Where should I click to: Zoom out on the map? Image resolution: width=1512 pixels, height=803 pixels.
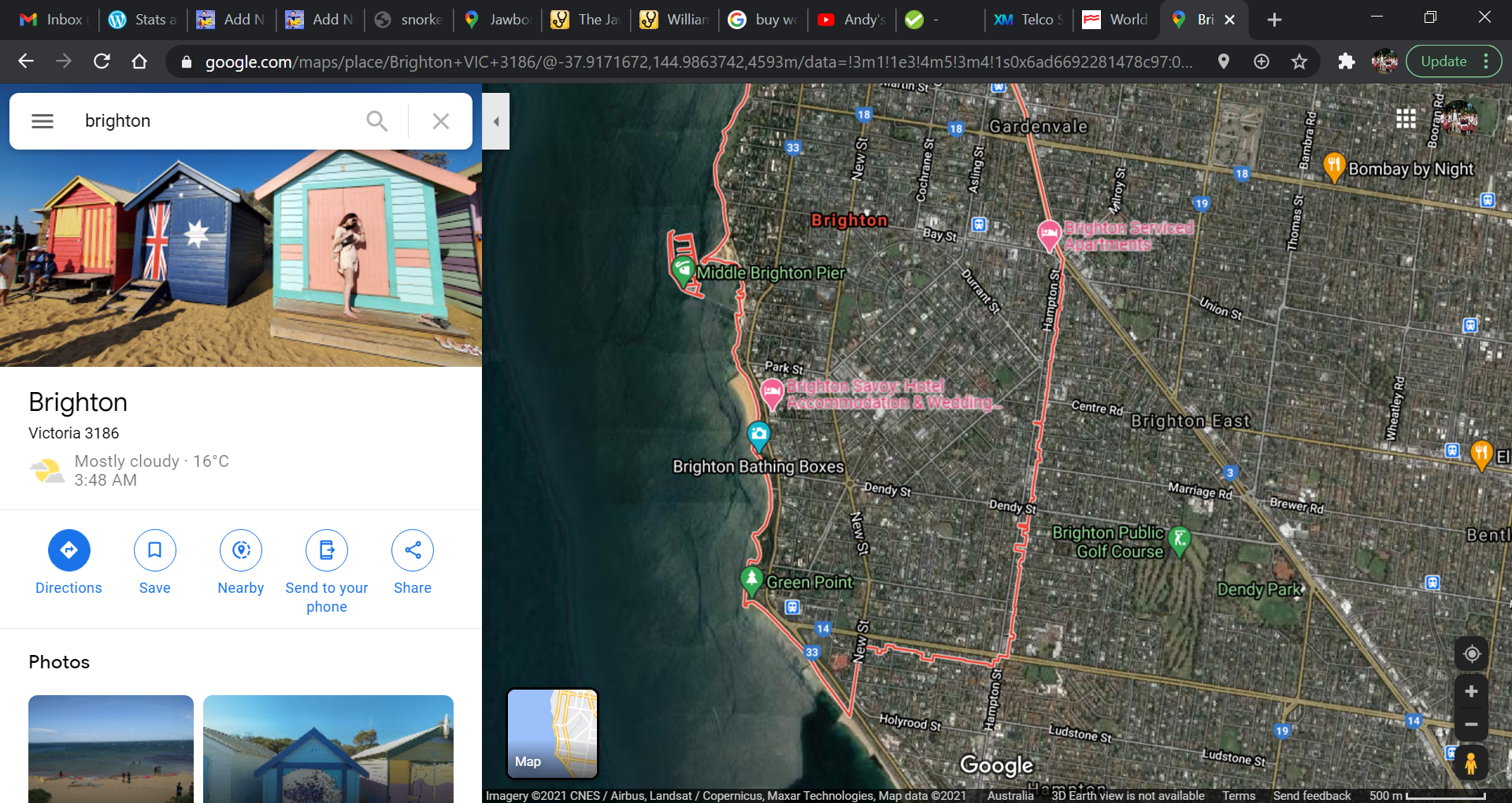(x=1470, y=724)
